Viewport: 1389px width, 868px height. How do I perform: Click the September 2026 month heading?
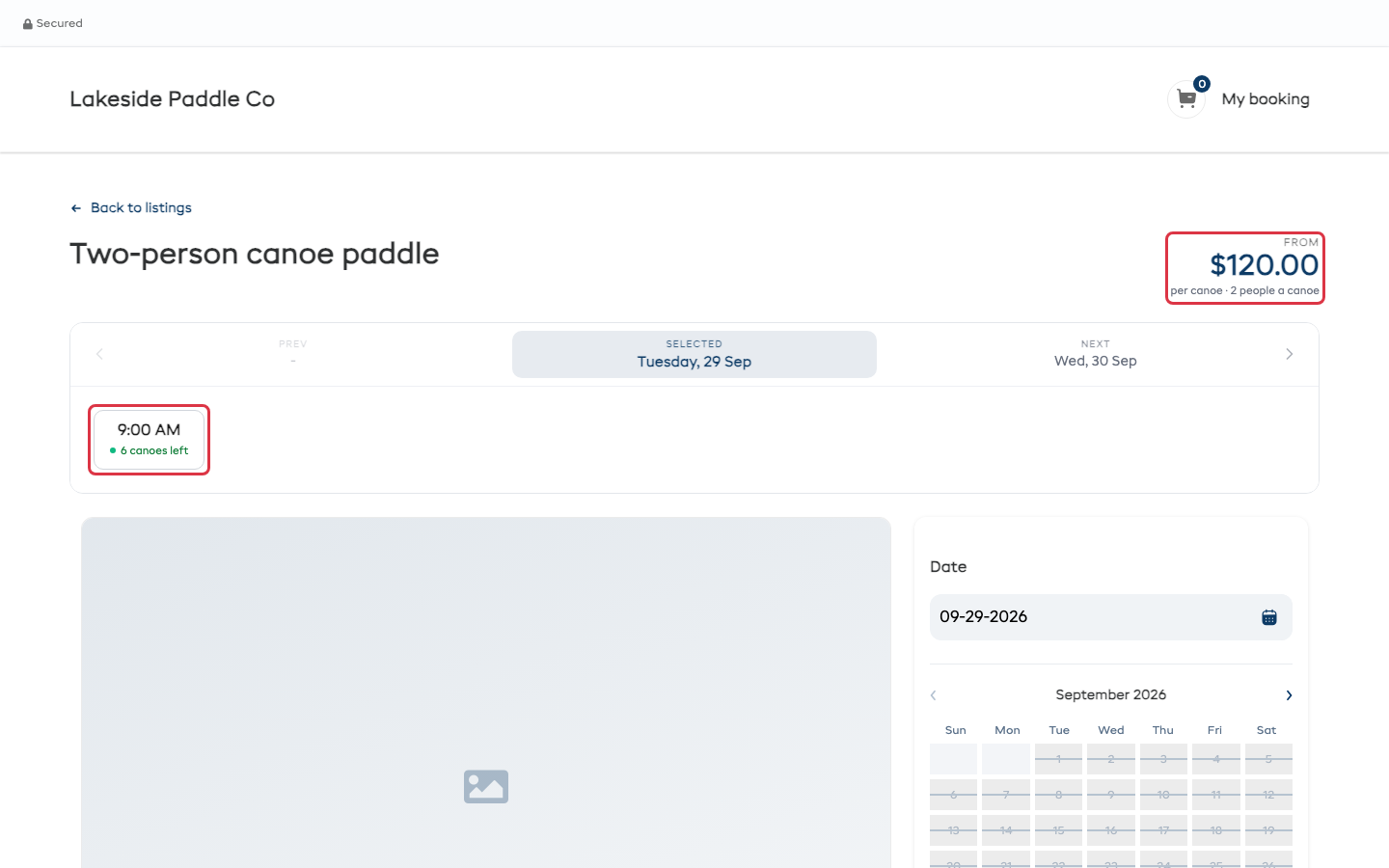[x=1111, y=695]
